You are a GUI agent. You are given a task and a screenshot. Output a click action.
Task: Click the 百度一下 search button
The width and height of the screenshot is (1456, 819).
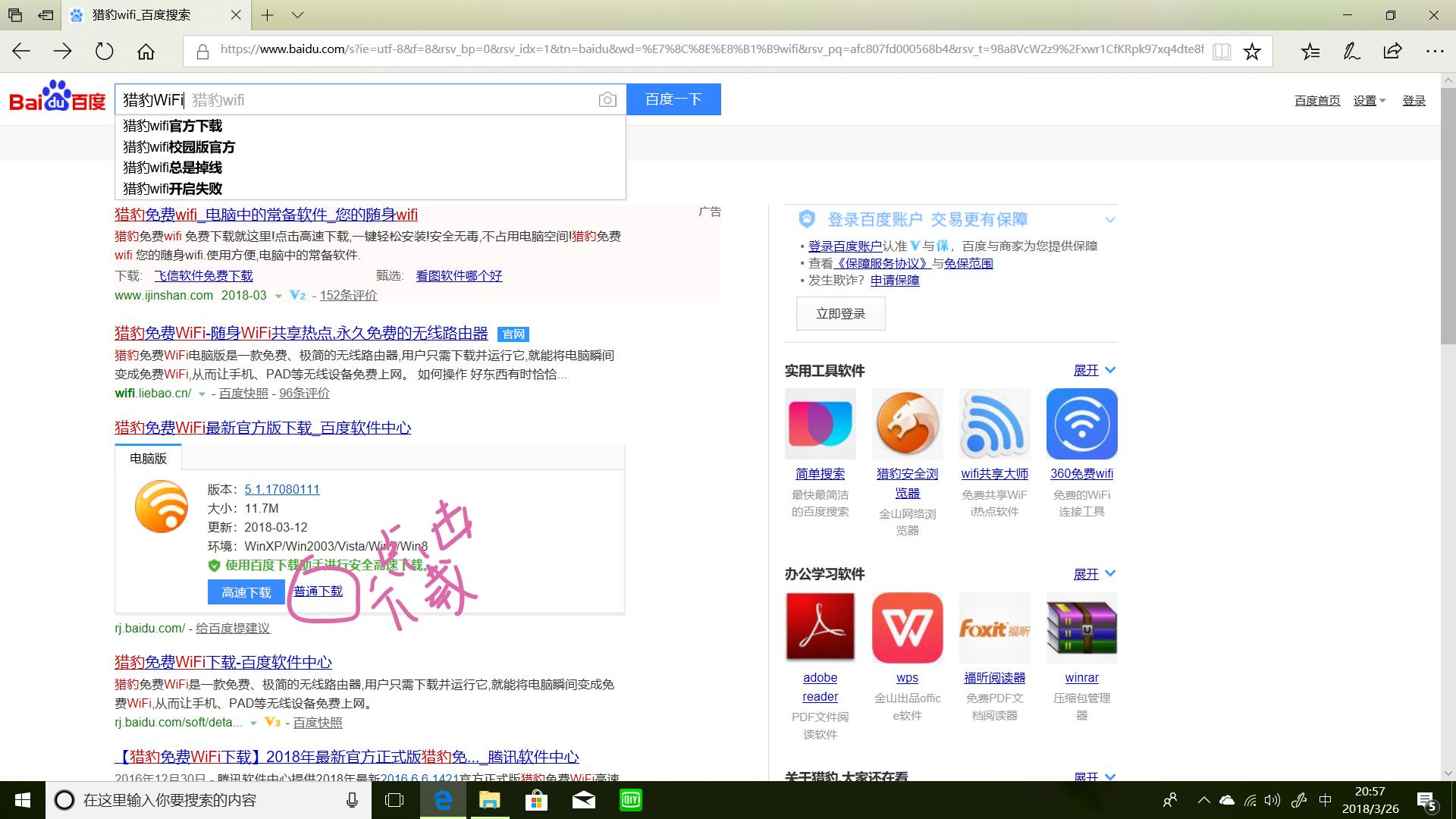tap(673, 99)
